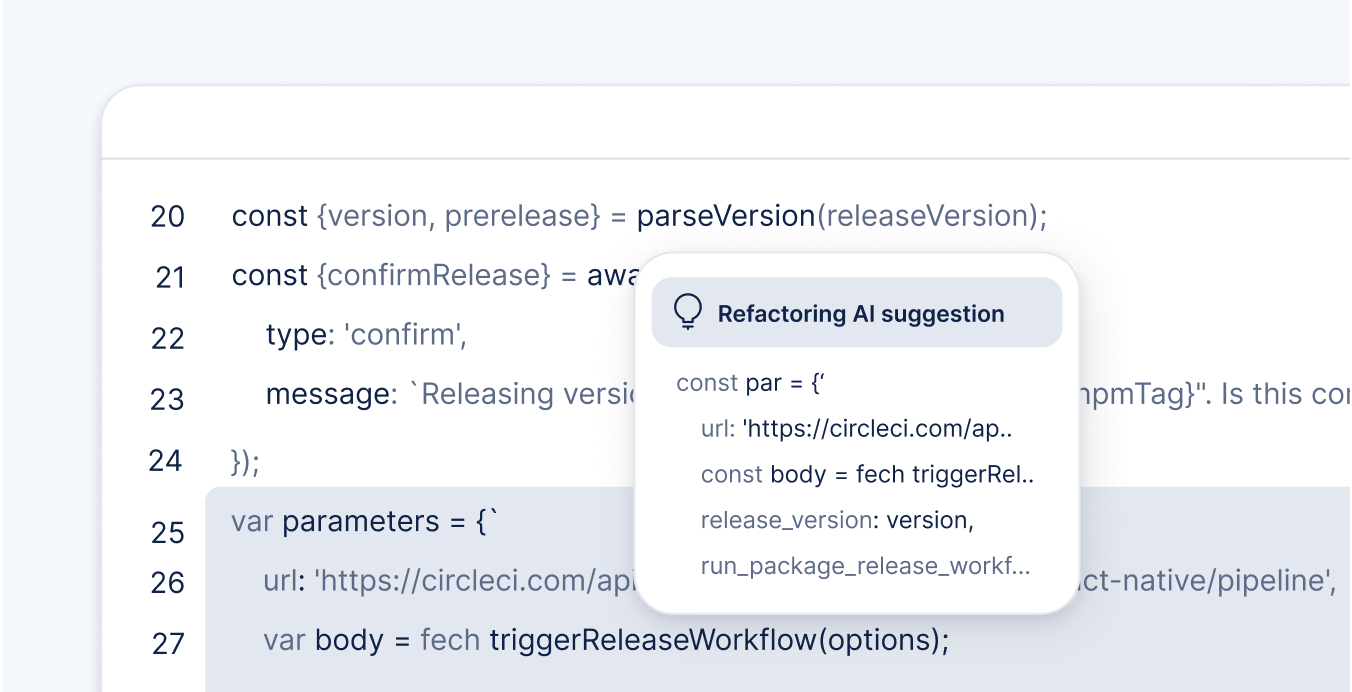Click 'run_package_release_workf...' suggestion line
1352x692 pixels.
click(864, 567)
